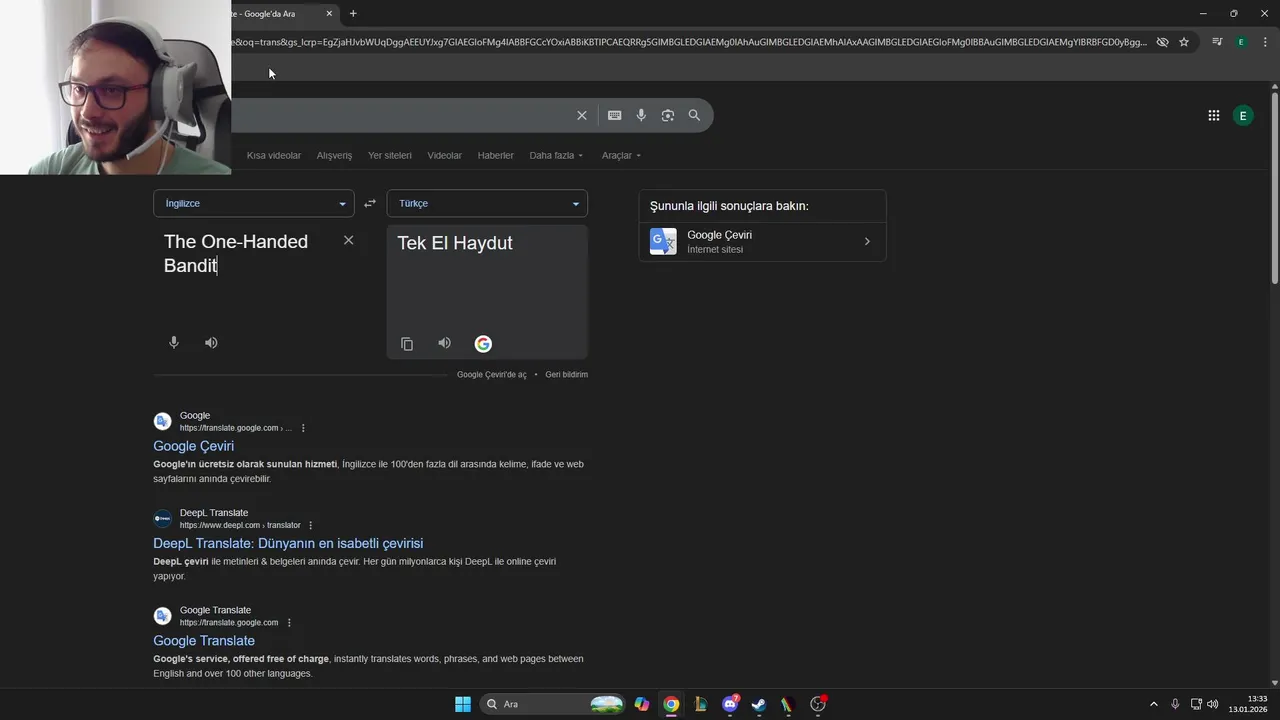Bookmark this page with the star
This screenshot has height=720, width=1280.
click(1184, 42)
